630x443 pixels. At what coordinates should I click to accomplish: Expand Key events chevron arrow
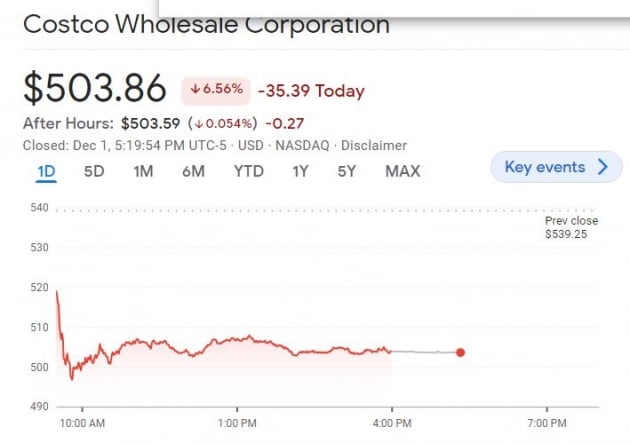(x=602, y=167)
